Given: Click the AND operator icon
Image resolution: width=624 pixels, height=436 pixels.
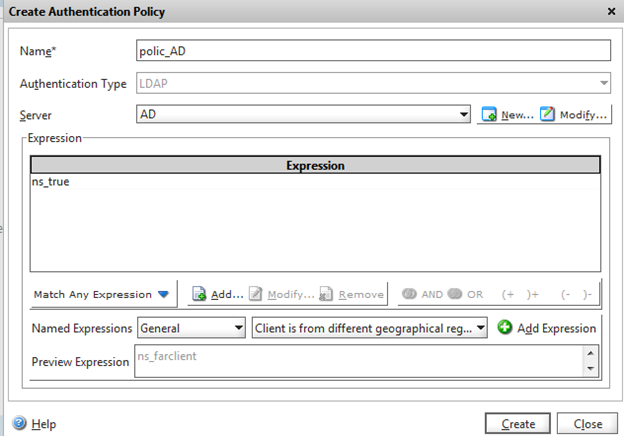Looking at the screenshot, I should point(409,294).
